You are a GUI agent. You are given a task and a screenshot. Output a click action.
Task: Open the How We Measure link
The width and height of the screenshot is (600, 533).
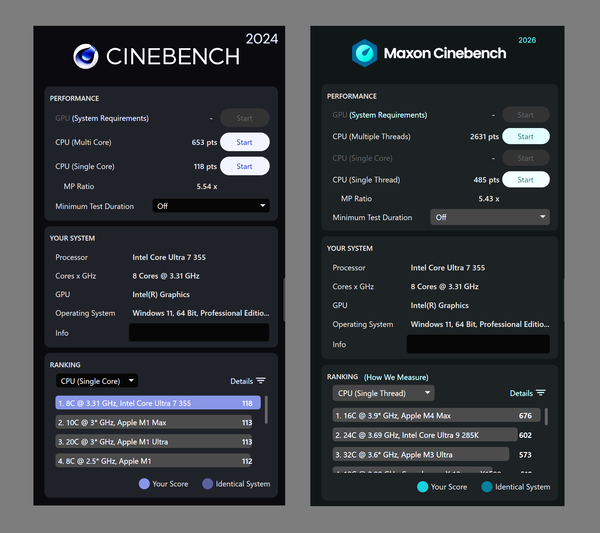396,377
